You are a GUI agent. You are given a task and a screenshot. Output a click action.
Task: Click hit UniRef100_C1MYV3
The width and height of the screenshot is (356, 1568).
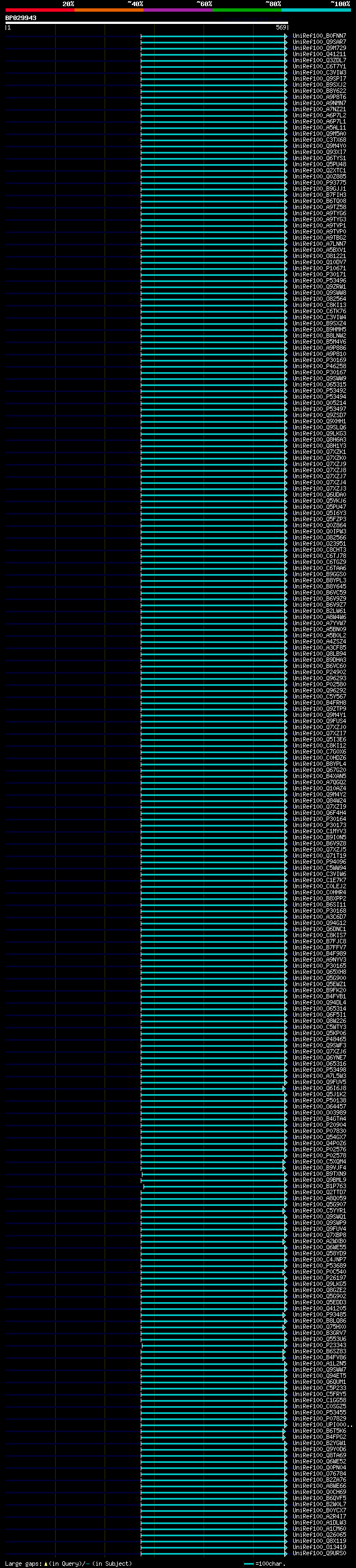319,831
